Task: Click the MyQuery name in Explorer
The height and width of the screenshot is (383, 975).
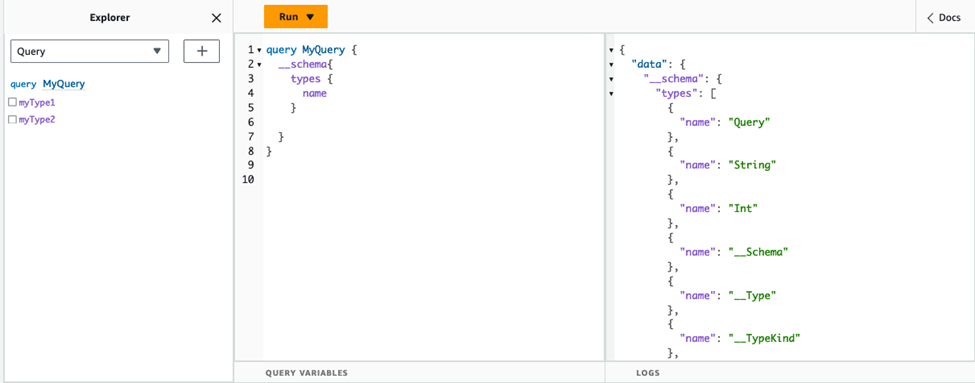Action: [64, 84]
